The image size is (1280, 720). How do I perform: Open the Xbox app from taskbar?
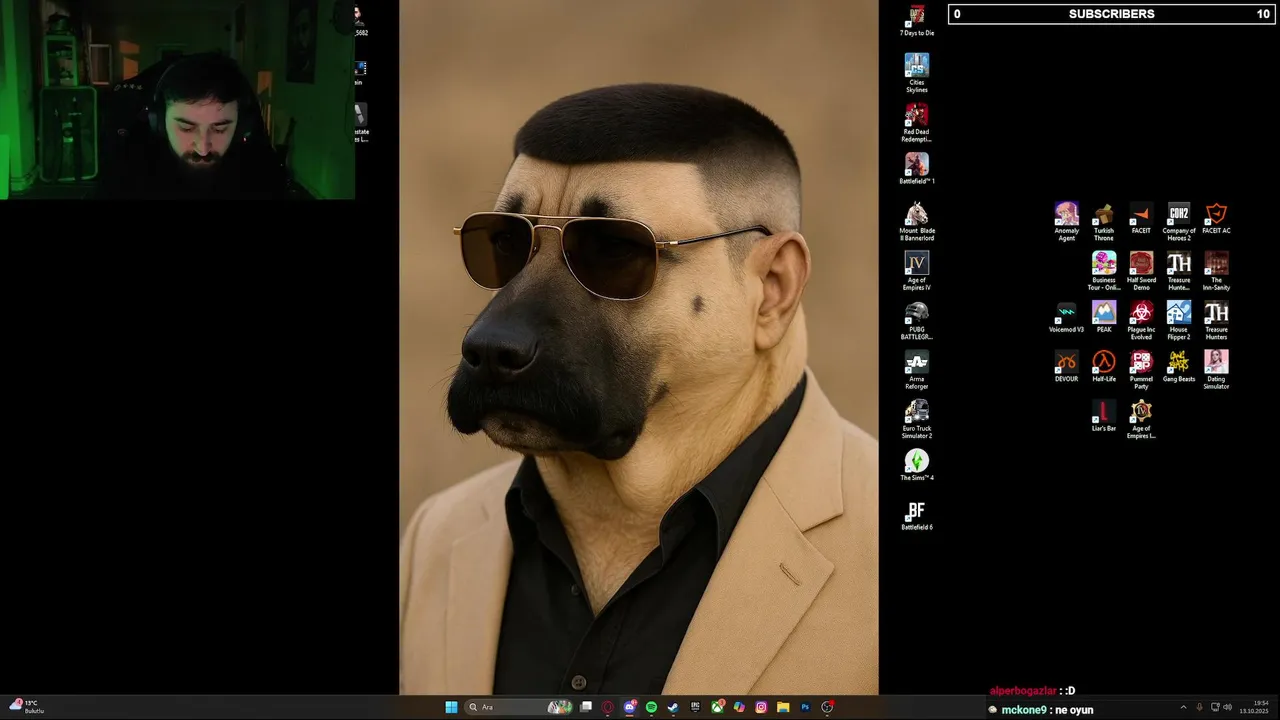coord(717,707)
